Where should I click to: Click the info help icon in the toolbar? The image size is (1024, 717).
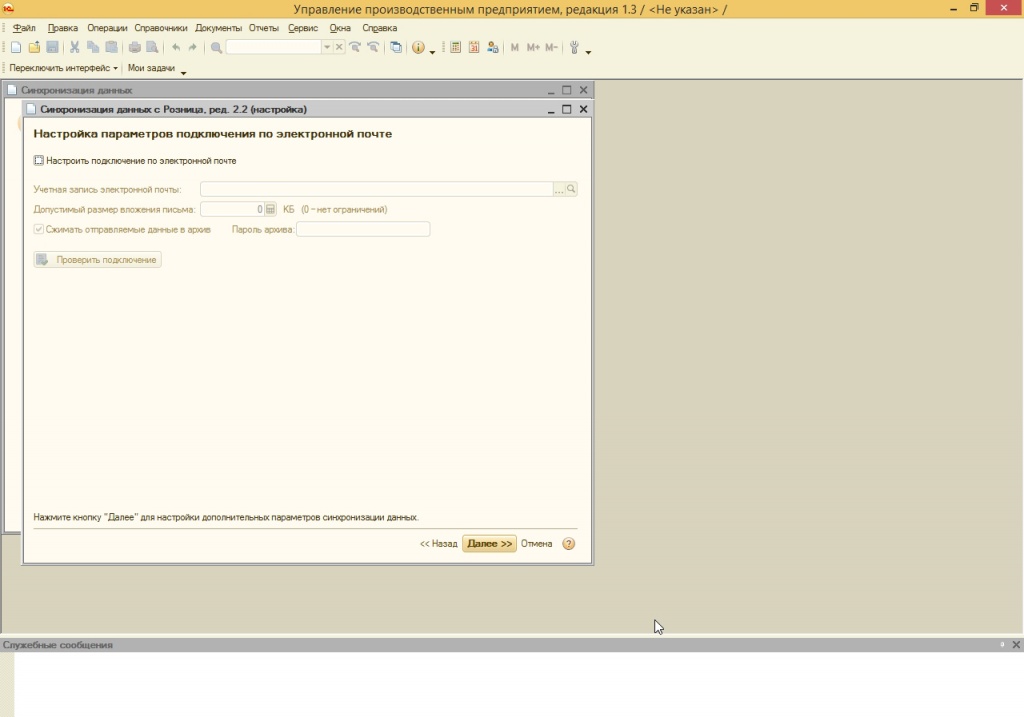[418, 47]
